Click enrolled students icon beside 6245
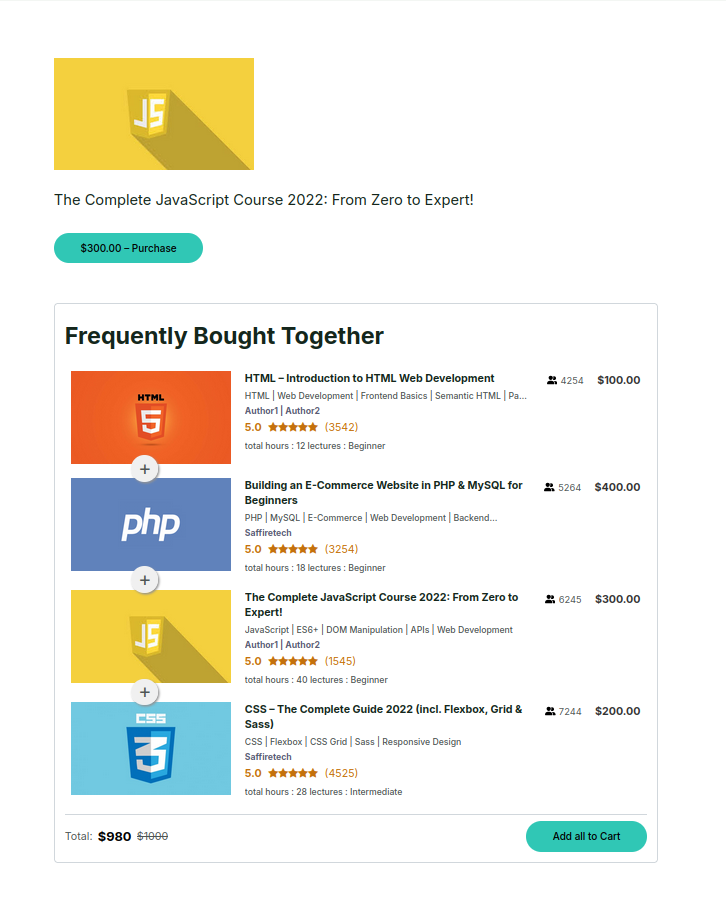The height and width of the screenshot is (909, 726). [550, 600]
